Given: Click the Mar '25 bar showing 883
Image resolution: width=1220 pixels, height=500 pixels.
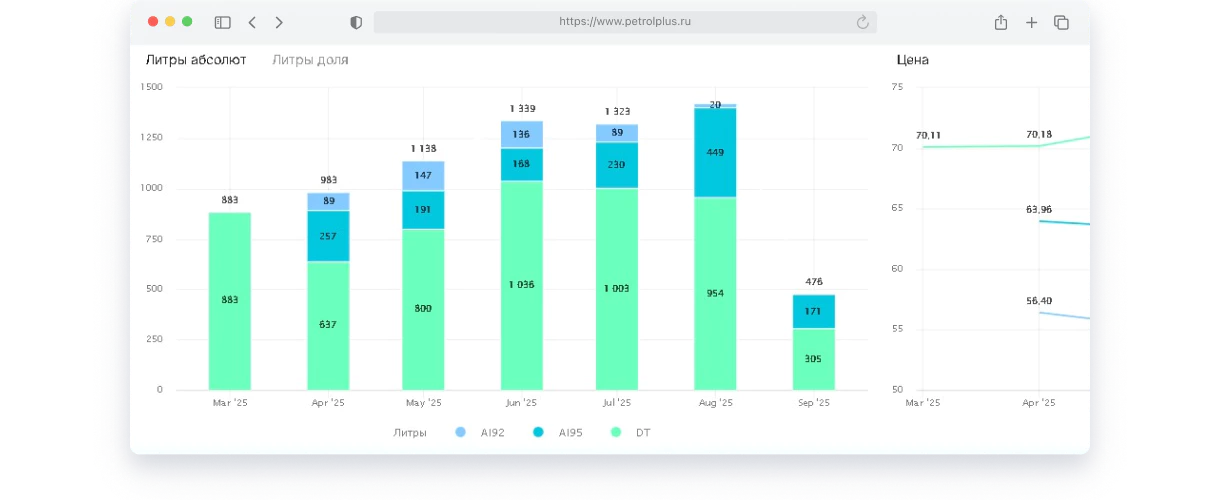Looking at the screenshot, I should point(230,300).
